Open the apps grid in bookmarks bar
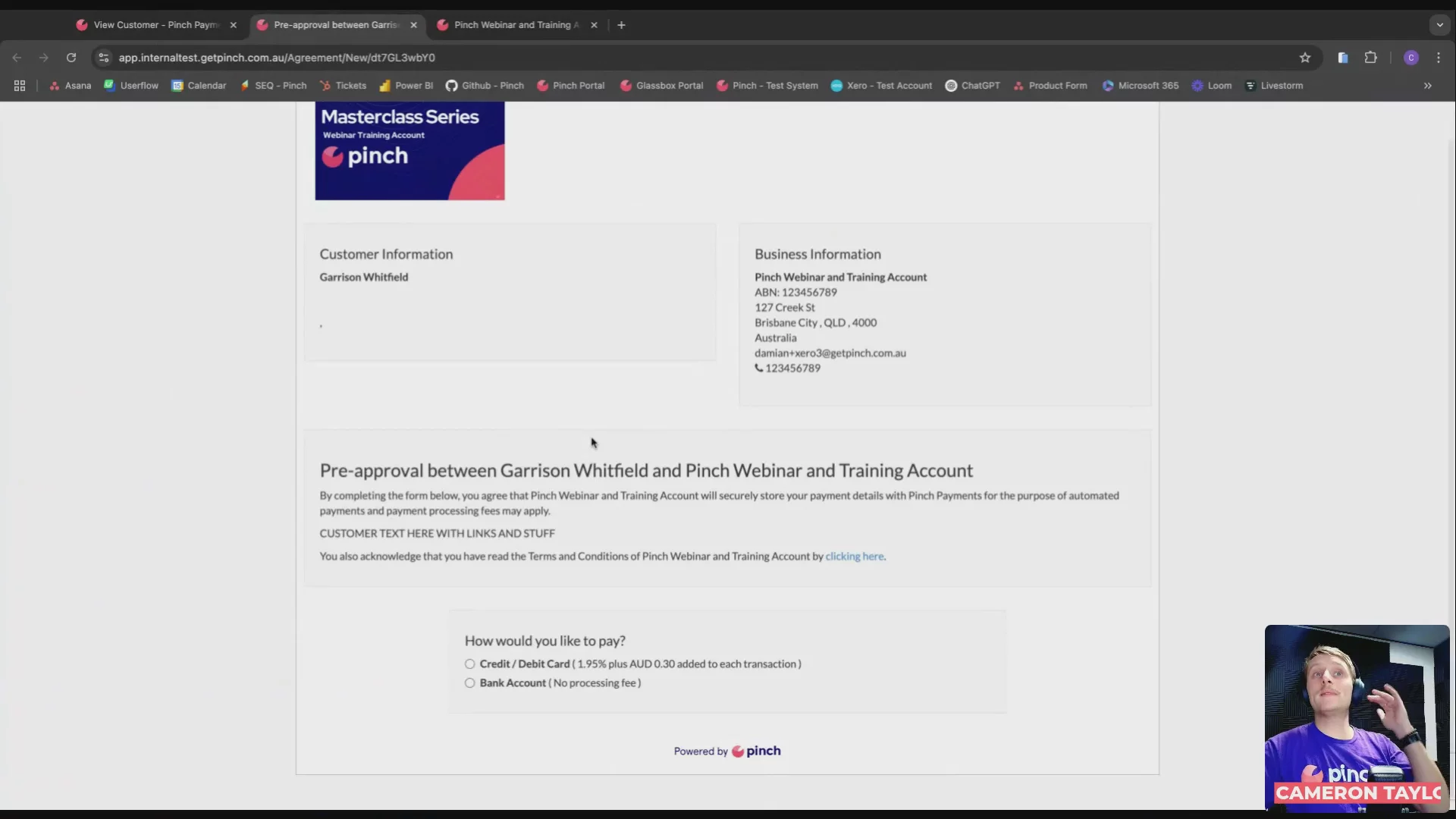Image resolution: width=1456 pixels, height=819 pixels. click(20, 86)
